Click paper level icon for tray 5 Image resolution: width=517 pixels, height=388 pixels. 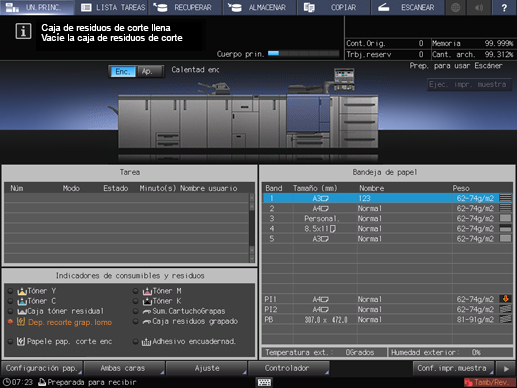tap(505, 239)
